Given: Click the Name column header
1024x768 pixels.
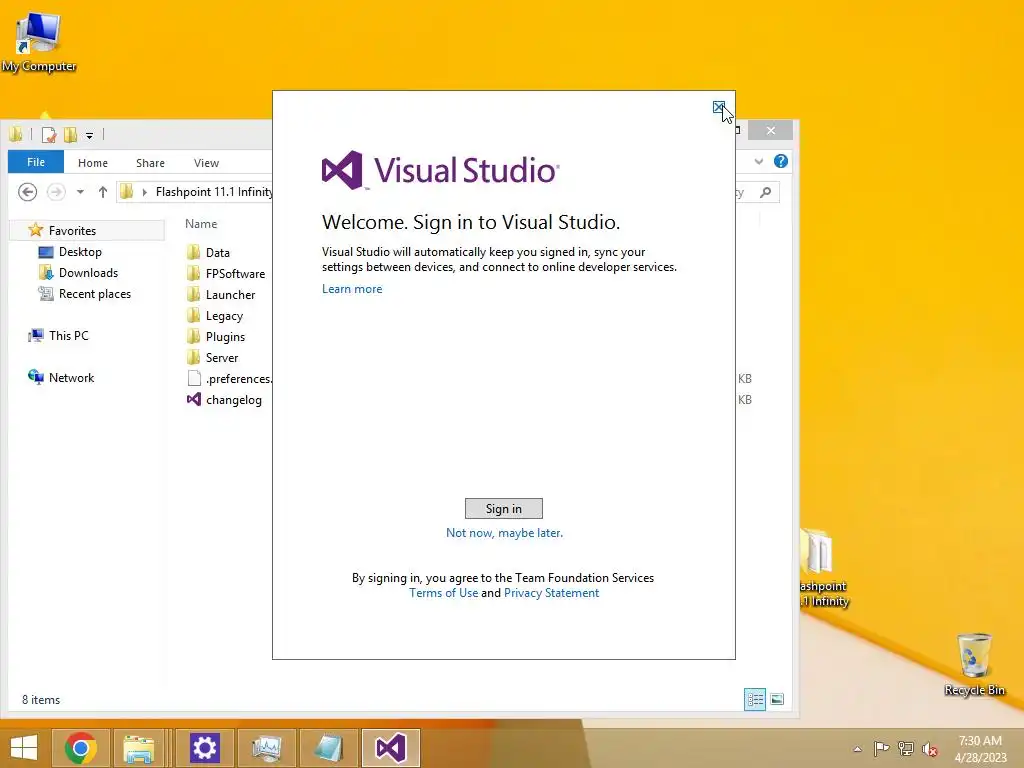Looking at the screenshot, I should click(201, 223).
